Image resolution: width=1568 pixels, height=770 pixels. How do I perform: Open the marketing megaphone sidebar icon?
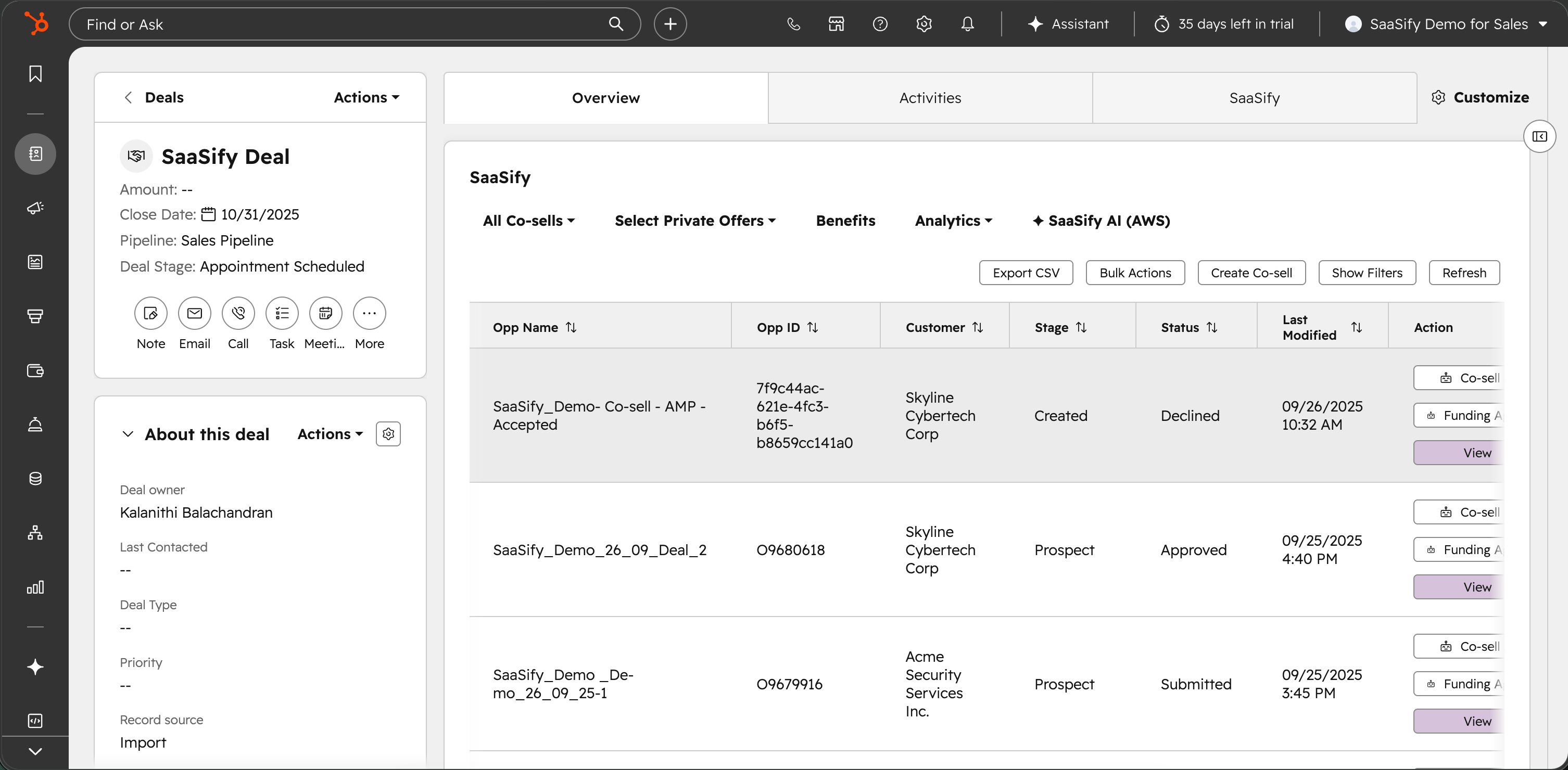pos(35,208)
